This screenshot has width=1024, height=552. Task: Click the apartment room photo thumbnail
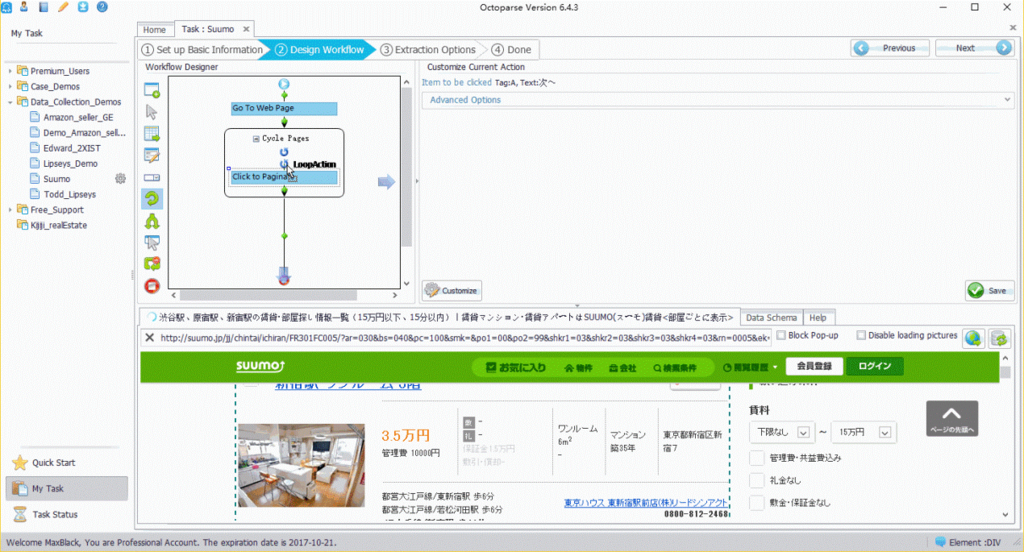(x=301, y=465)
